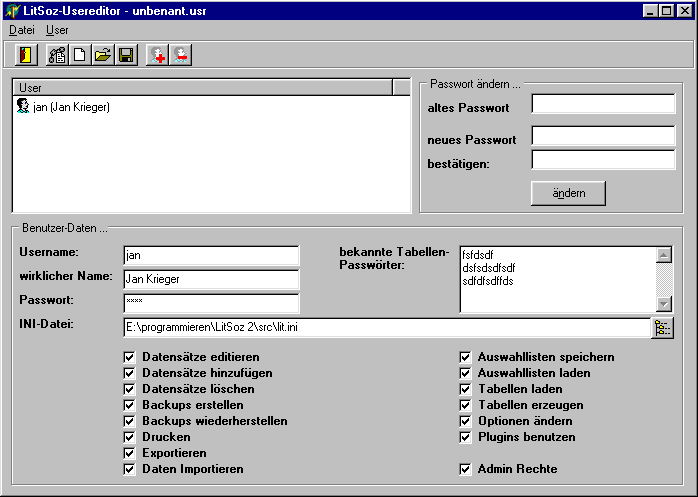Viewport: 698px width, 497px height.
Task: Click the Username field containing jan
Action: (x=211, y=256)
